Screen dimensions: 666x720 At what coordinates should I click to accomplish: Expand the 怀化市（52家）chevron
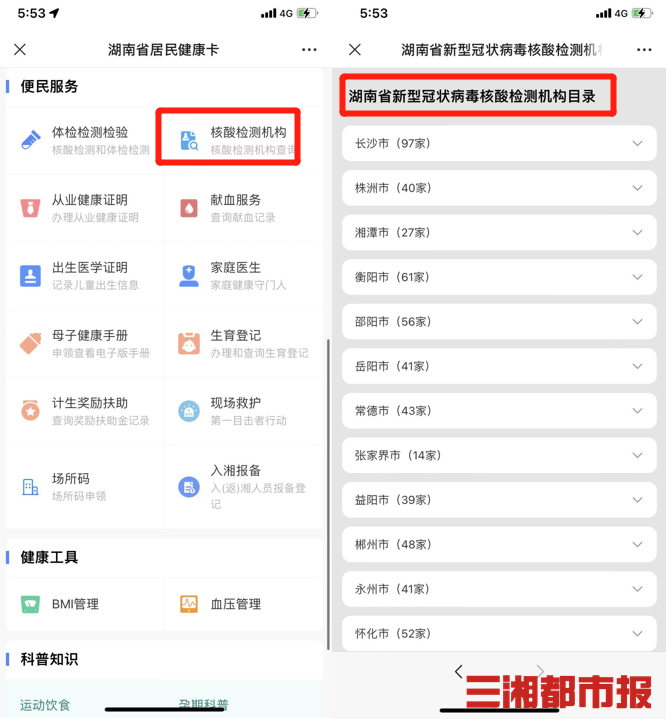637,633
